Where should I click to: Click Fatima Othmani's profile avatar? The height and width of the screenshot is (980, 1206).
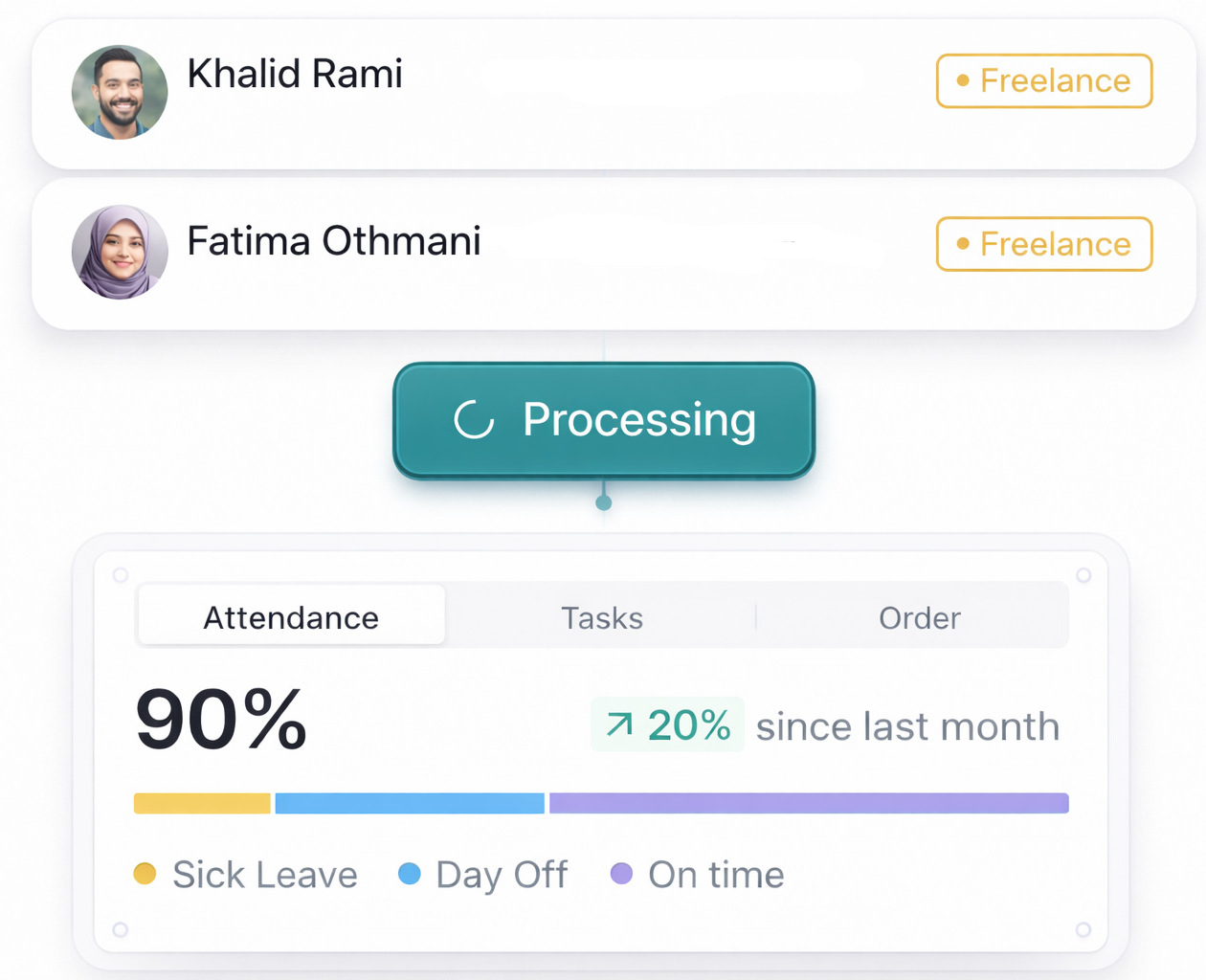click(x=120, y=252)
